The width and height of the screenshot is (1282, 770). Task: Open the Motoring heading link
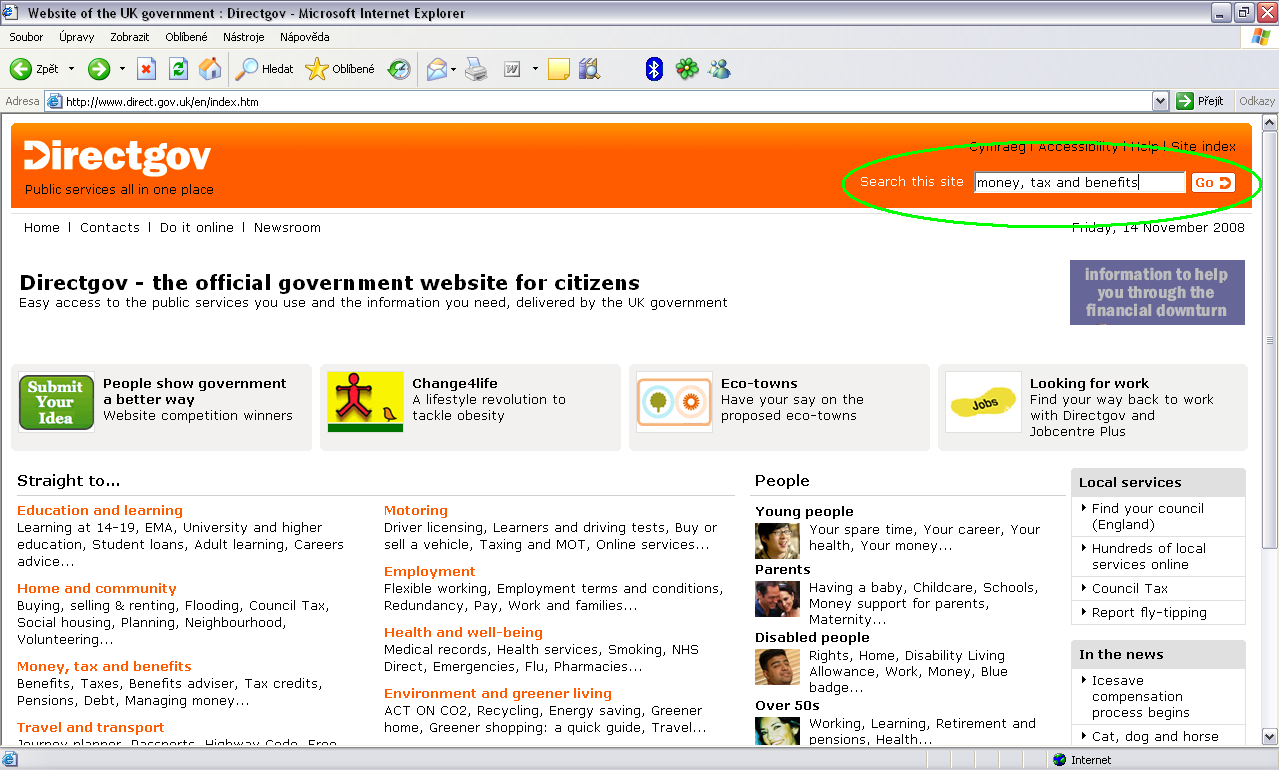click(416, 511)
